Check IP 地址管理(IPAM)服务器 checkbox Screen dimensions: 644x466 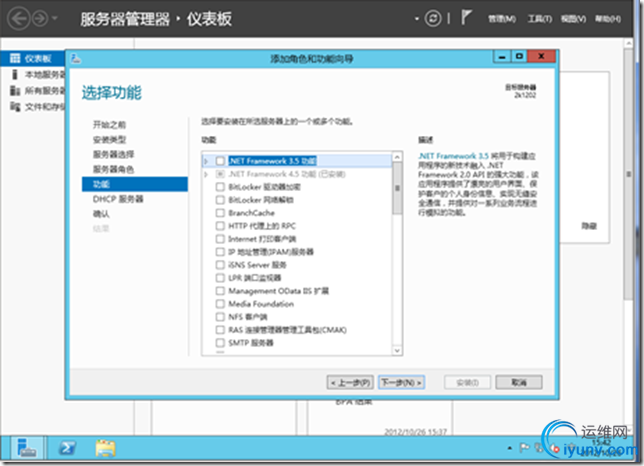click(220, 252)
